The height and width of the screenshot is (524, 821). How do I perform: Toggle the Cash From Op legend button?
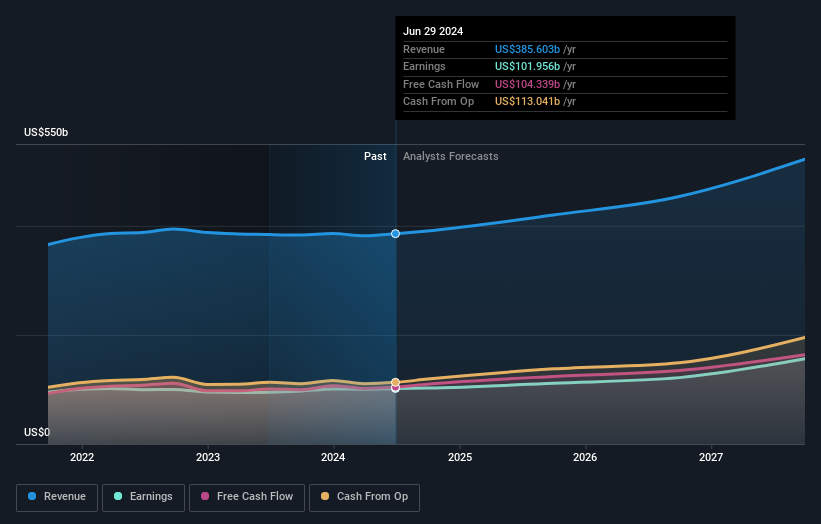[364, 497]
